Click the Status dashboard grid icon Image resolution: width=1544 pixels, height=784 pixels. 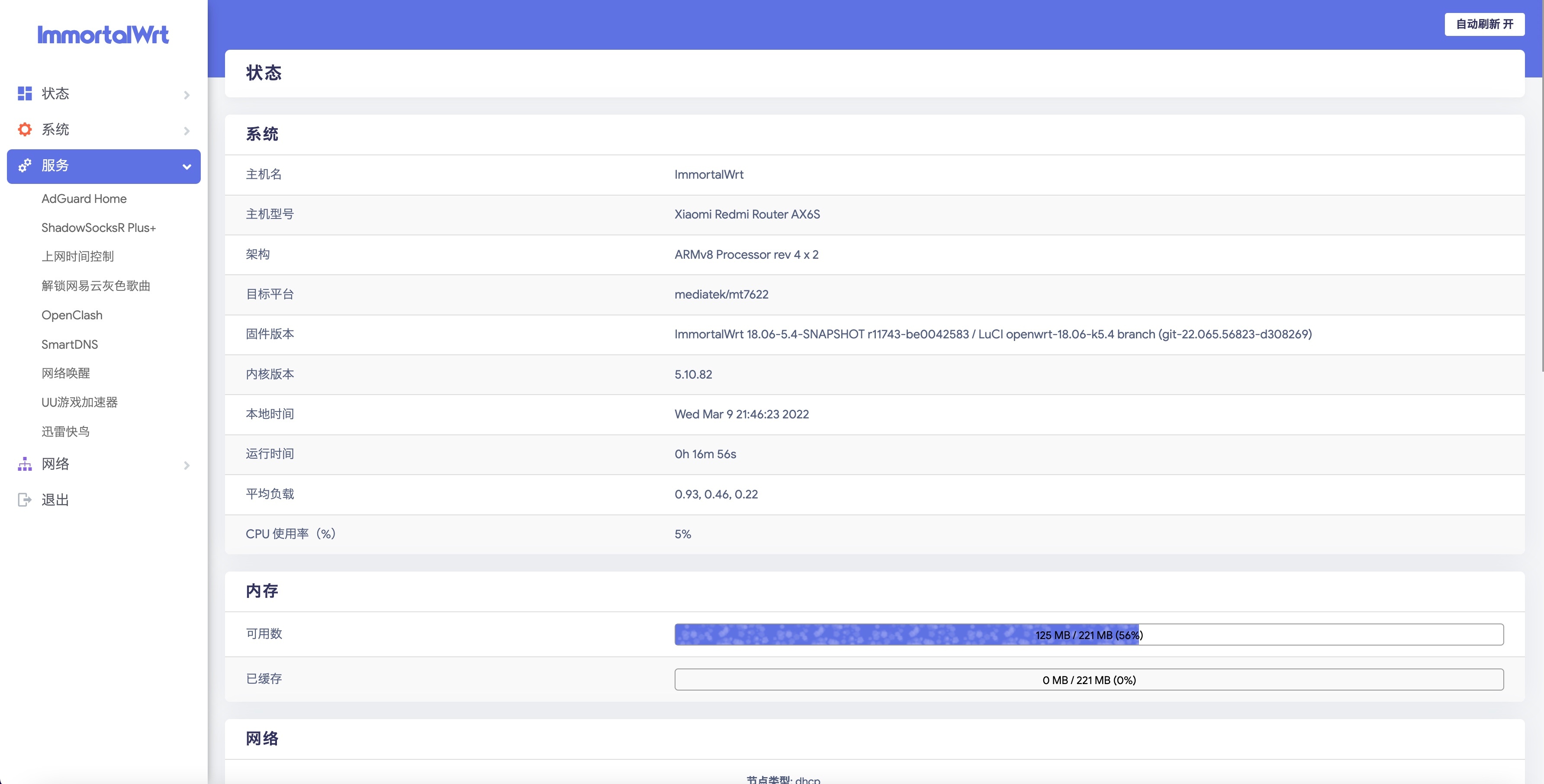[25, 93]
